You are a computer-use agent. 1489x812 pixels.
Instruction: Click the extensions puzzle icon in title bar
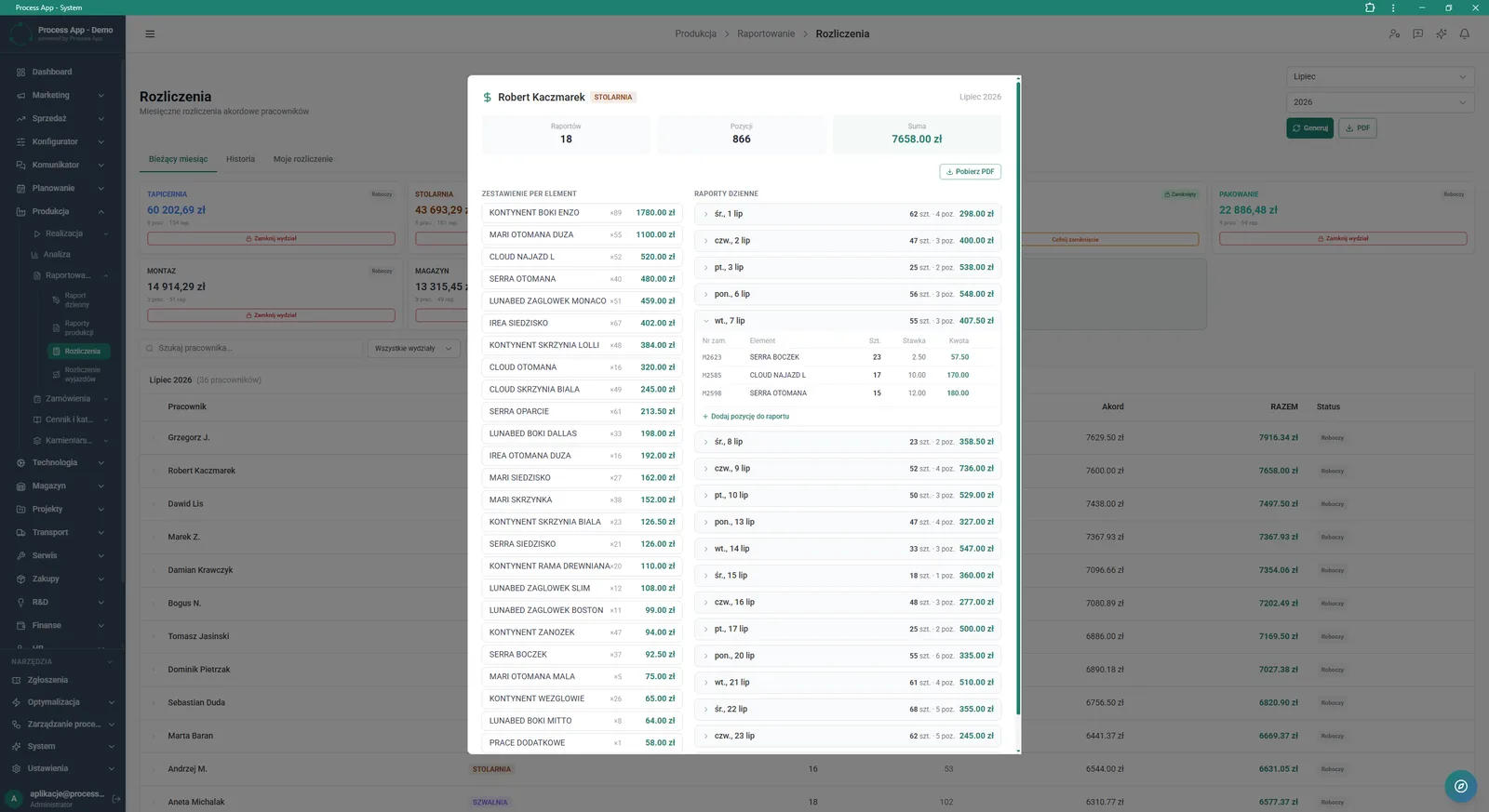(x=1370, y=7)
